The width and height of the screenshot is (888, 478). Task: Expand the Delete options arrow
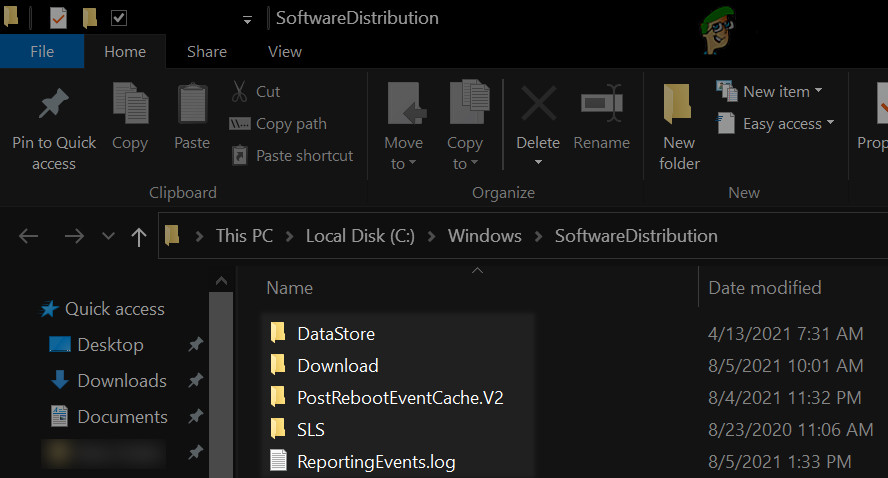(538, 163)
